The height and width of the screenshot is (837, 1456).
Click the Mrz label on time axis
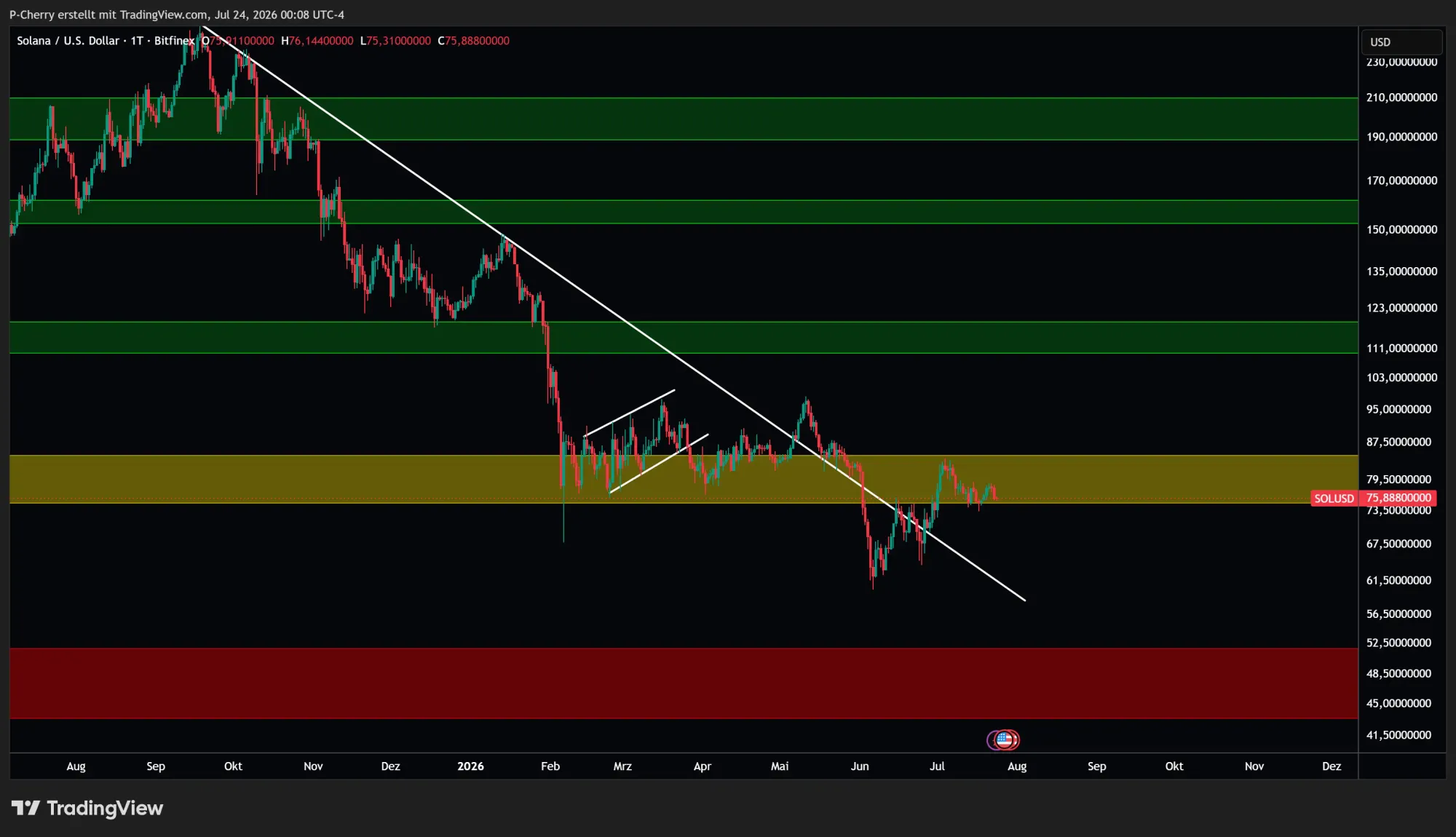tap(622, 766)
